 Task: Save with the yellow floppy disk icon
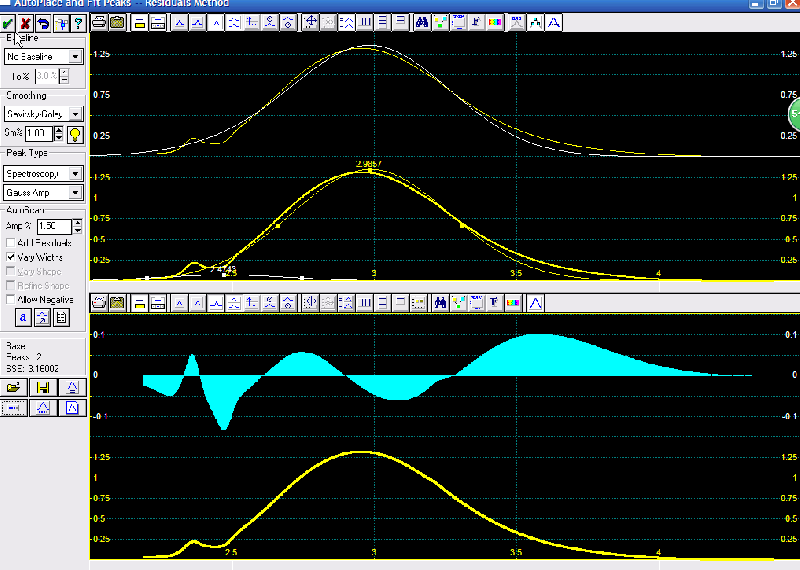pos(43,387)
